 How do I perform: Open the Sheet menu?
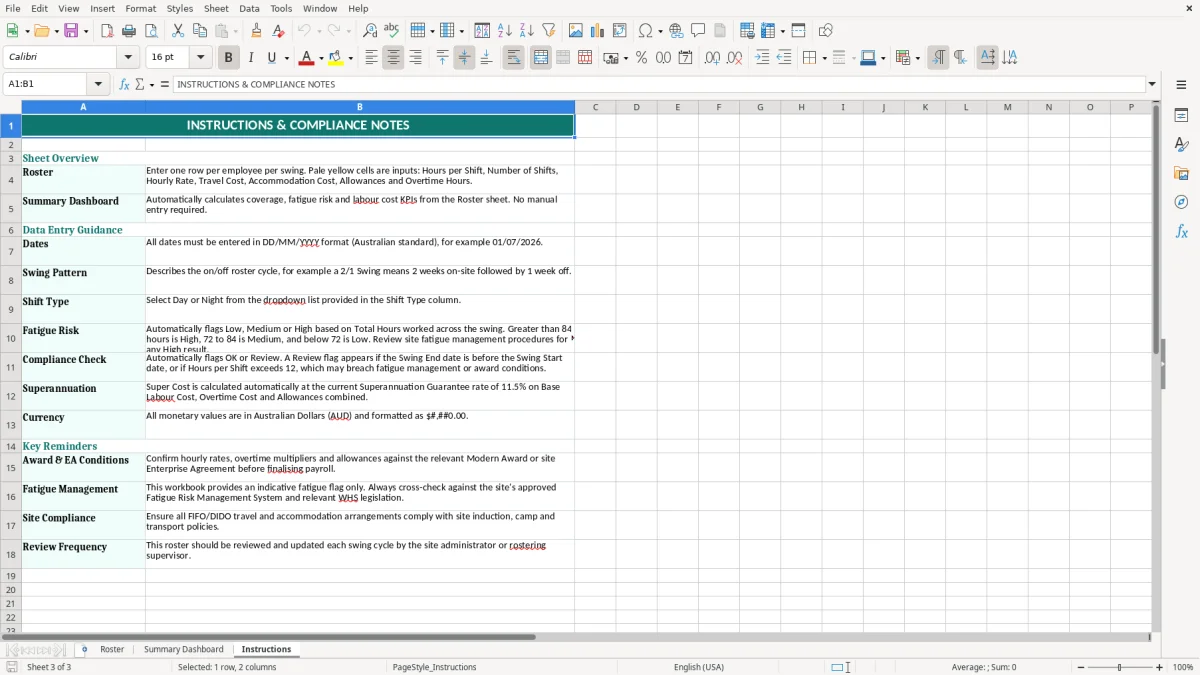click(216, 8)
